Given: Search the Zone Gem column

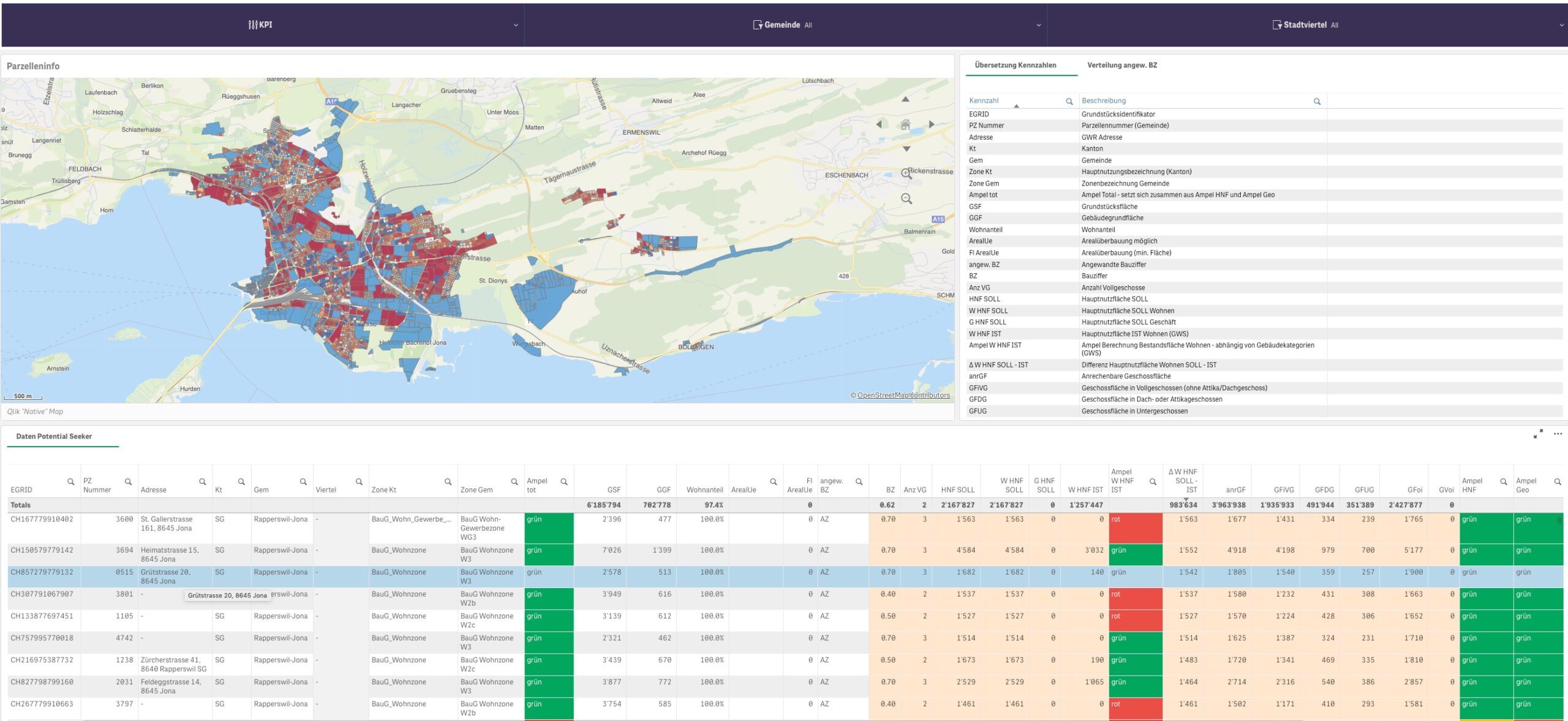Looking at the screenshot, I should tap(514, 482).
